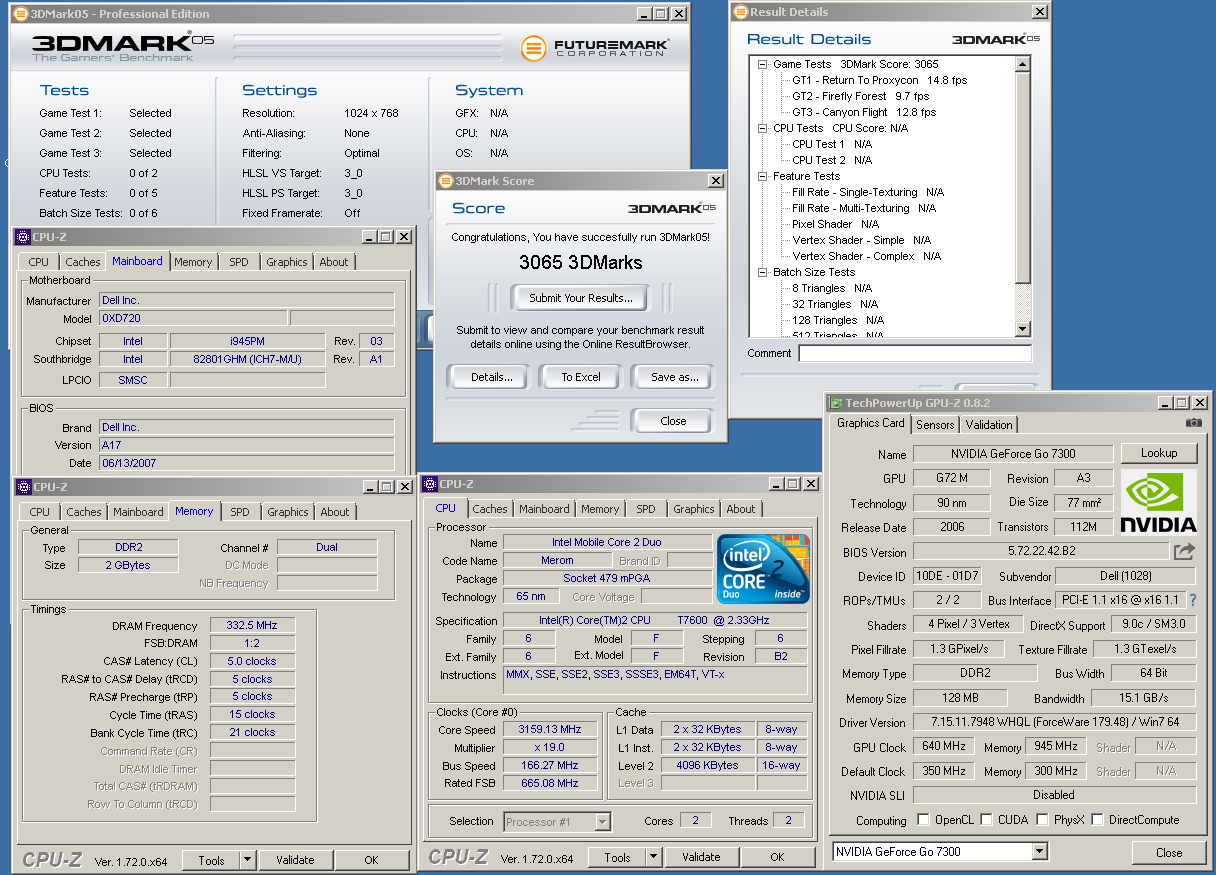Click the scroll up arrow in Result Details list
The width and height of the screenshot is (1216, 875).
coord(1022,64)
